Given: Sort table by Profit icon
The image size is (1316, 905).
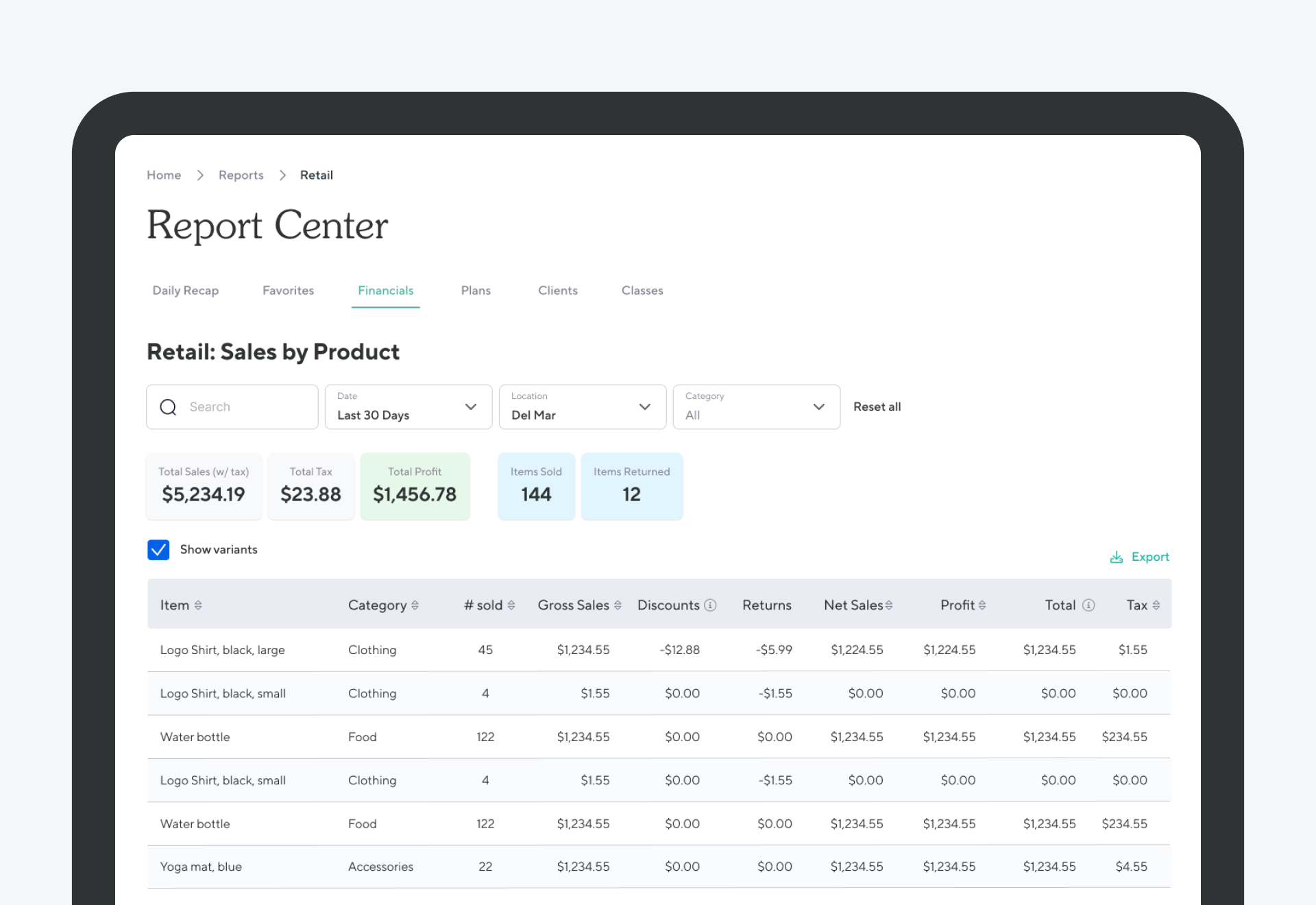Looking at the screenshot, I should point(982,605).
